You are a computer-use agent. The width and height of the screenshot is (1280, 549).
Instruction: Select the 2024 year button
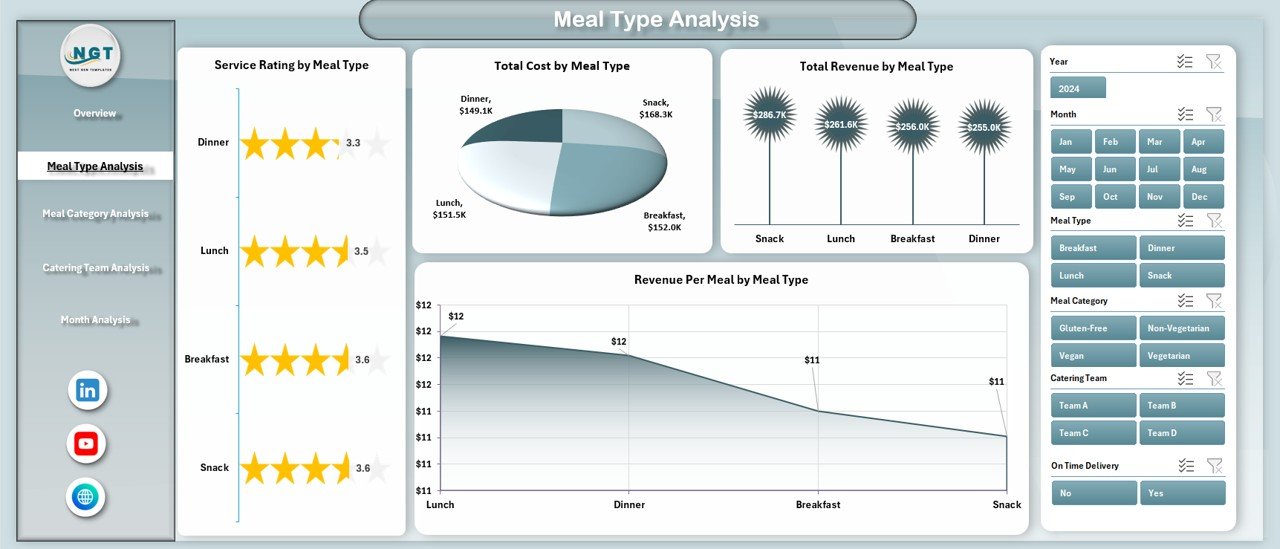(x=1078, y=87)
